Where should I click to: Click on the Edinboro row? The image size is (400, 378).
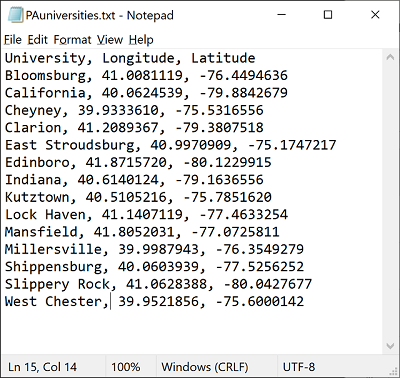tap(138, 162)
